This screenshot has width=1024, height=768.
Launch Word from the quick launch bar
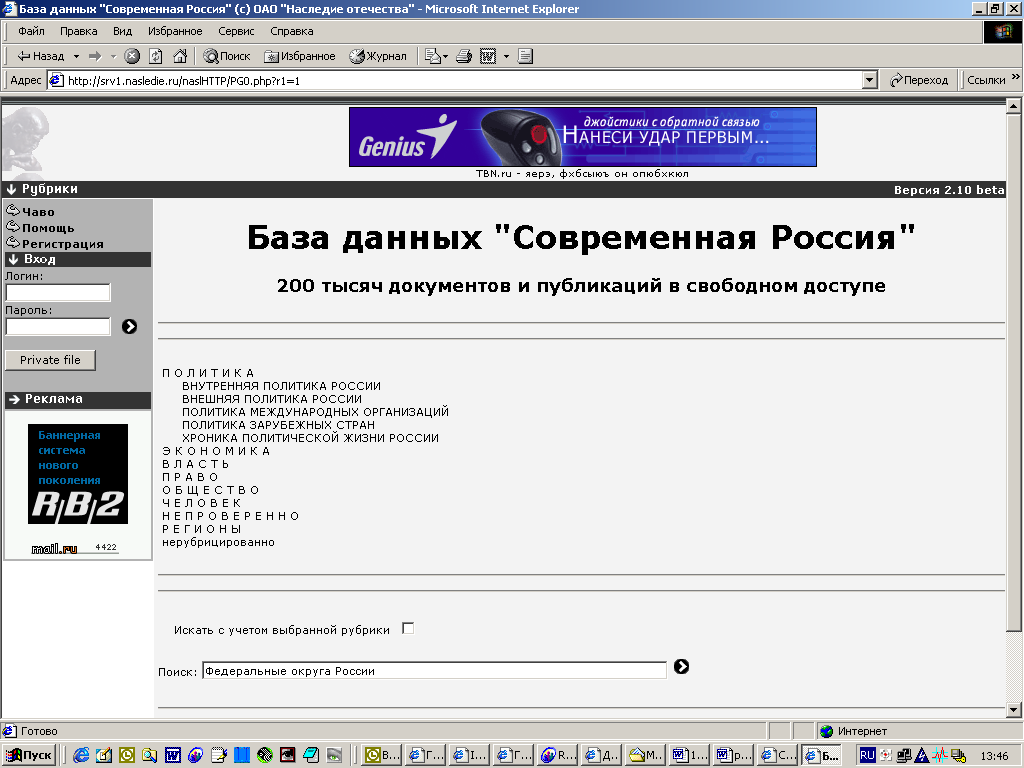point(172,756)
